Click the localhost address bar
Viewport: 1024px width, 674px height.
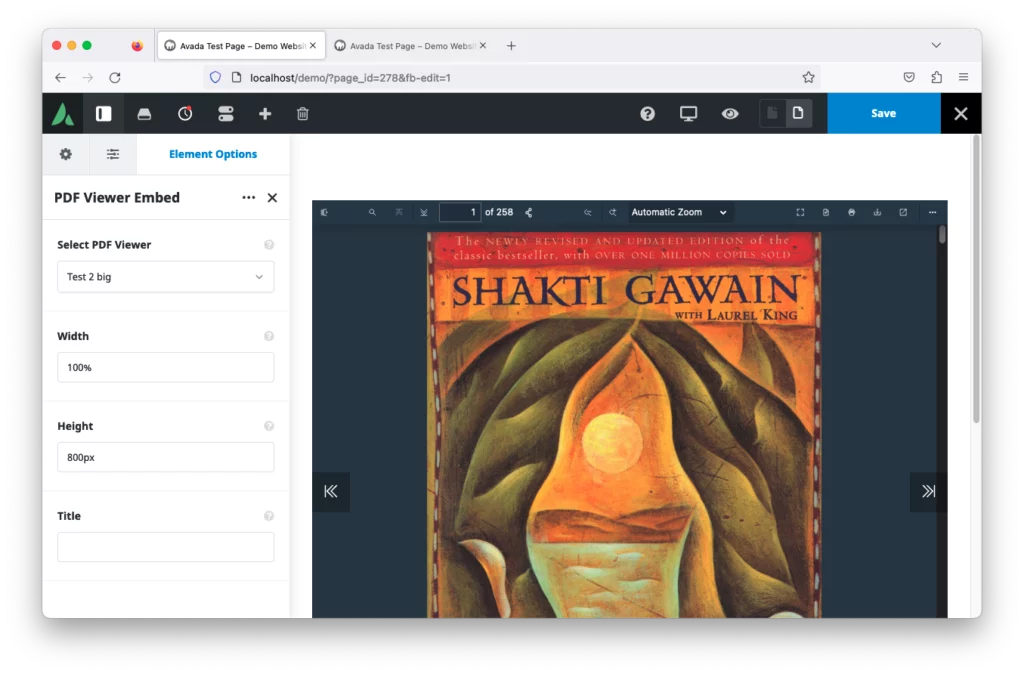(511, 78)
